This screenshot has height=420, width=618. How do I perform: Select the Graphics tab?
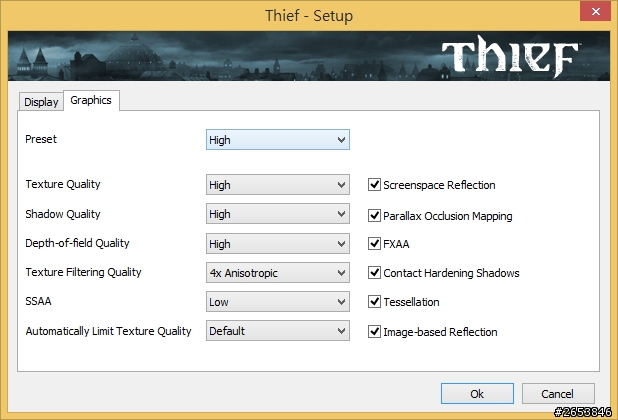(91, 100)
